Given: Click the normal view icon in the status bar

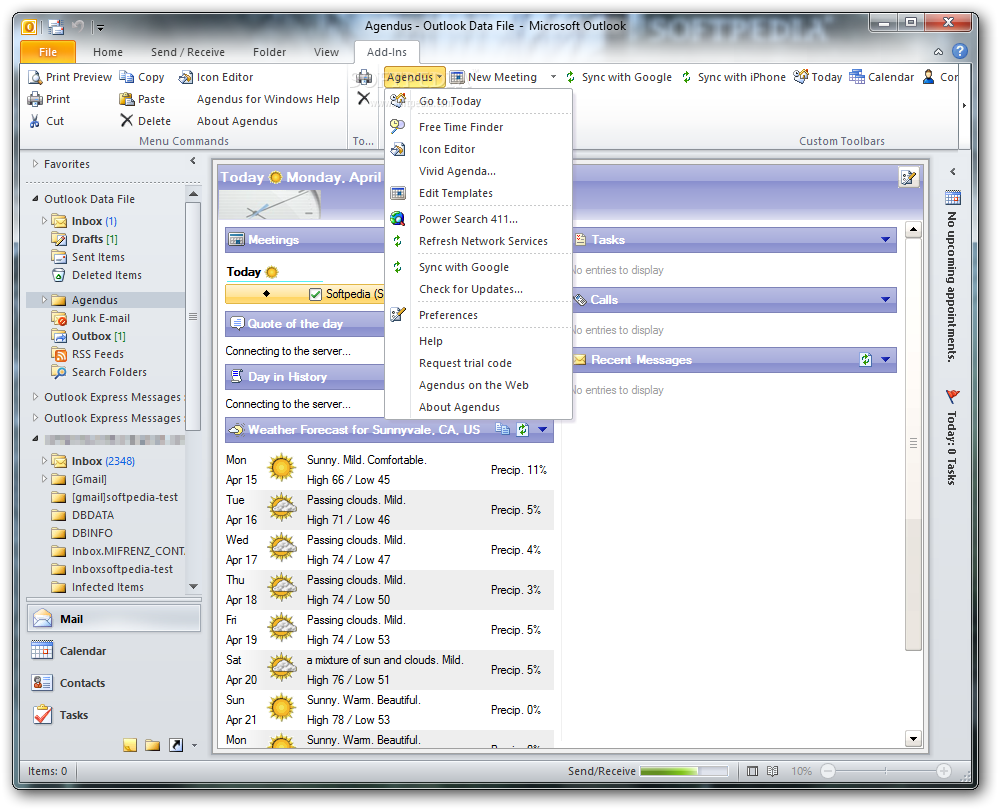Looking at the screenshot, I should [752, 771].
